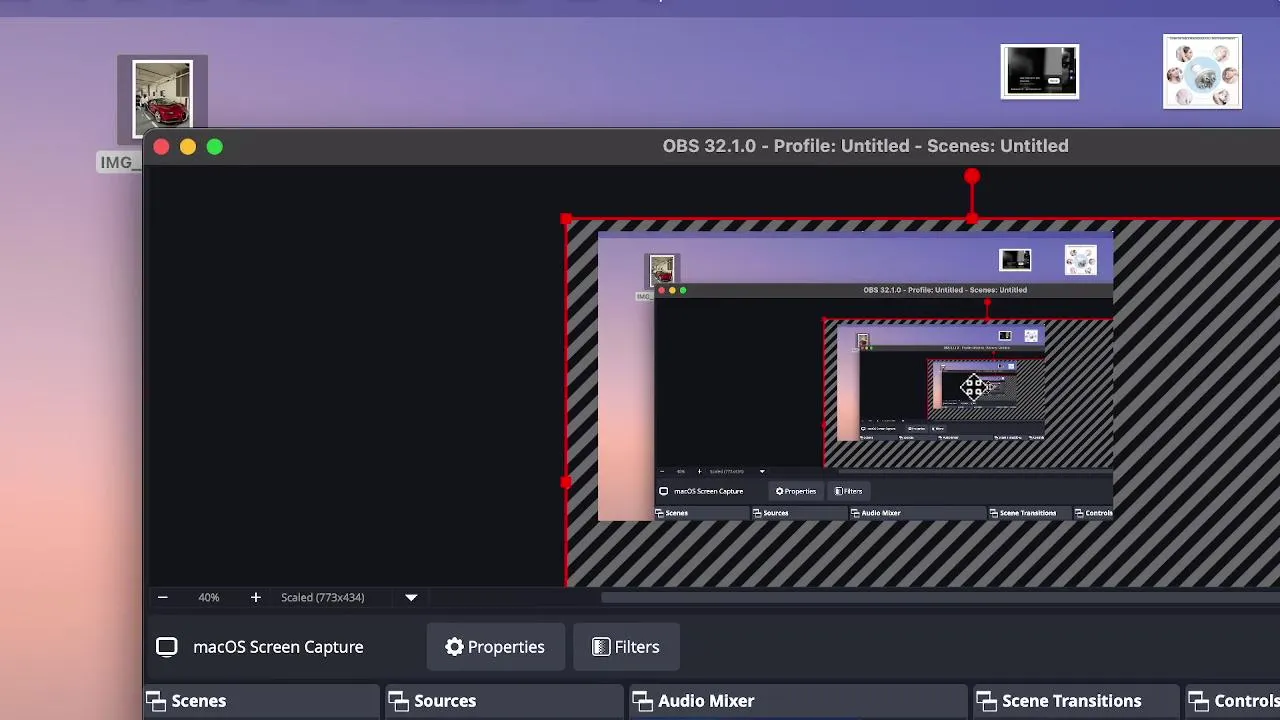The width and height of the screenshot is (1280, 720).
Task: Open the Filters dialog
Action: click(625, 647)
